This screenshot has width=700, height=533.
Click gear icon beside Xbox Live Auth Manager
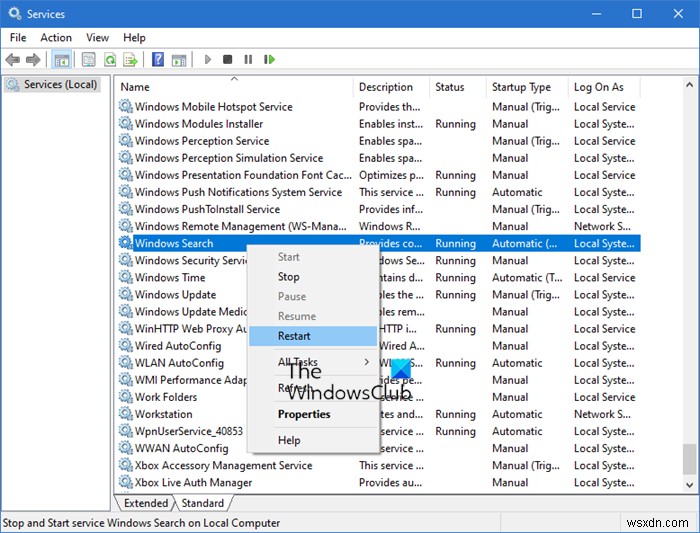[126, 482]
